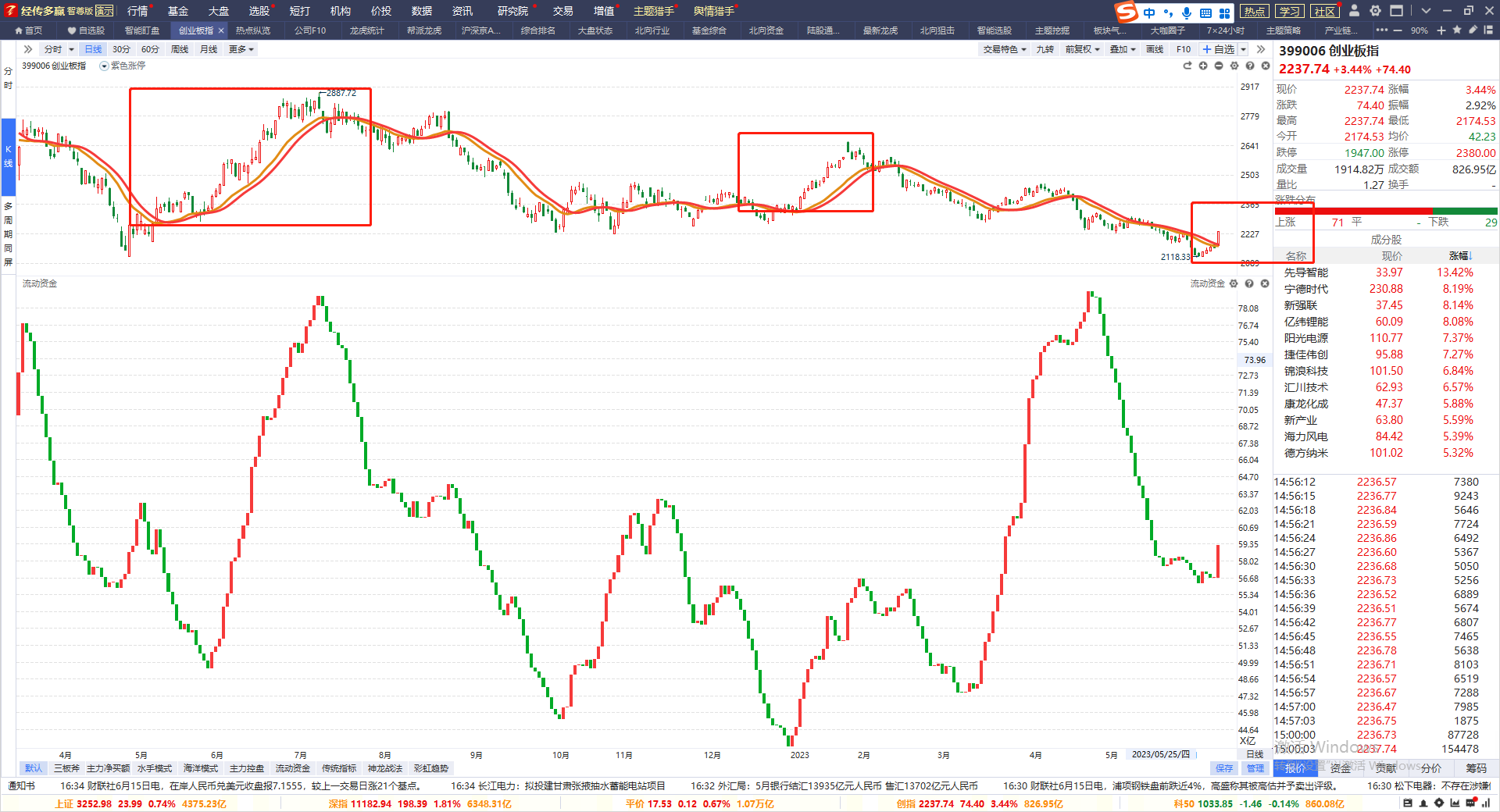Open the 研究院 menu
The width and height of the screenshot is (1500, 812).
pyautogui.click(x=512, y=11)
